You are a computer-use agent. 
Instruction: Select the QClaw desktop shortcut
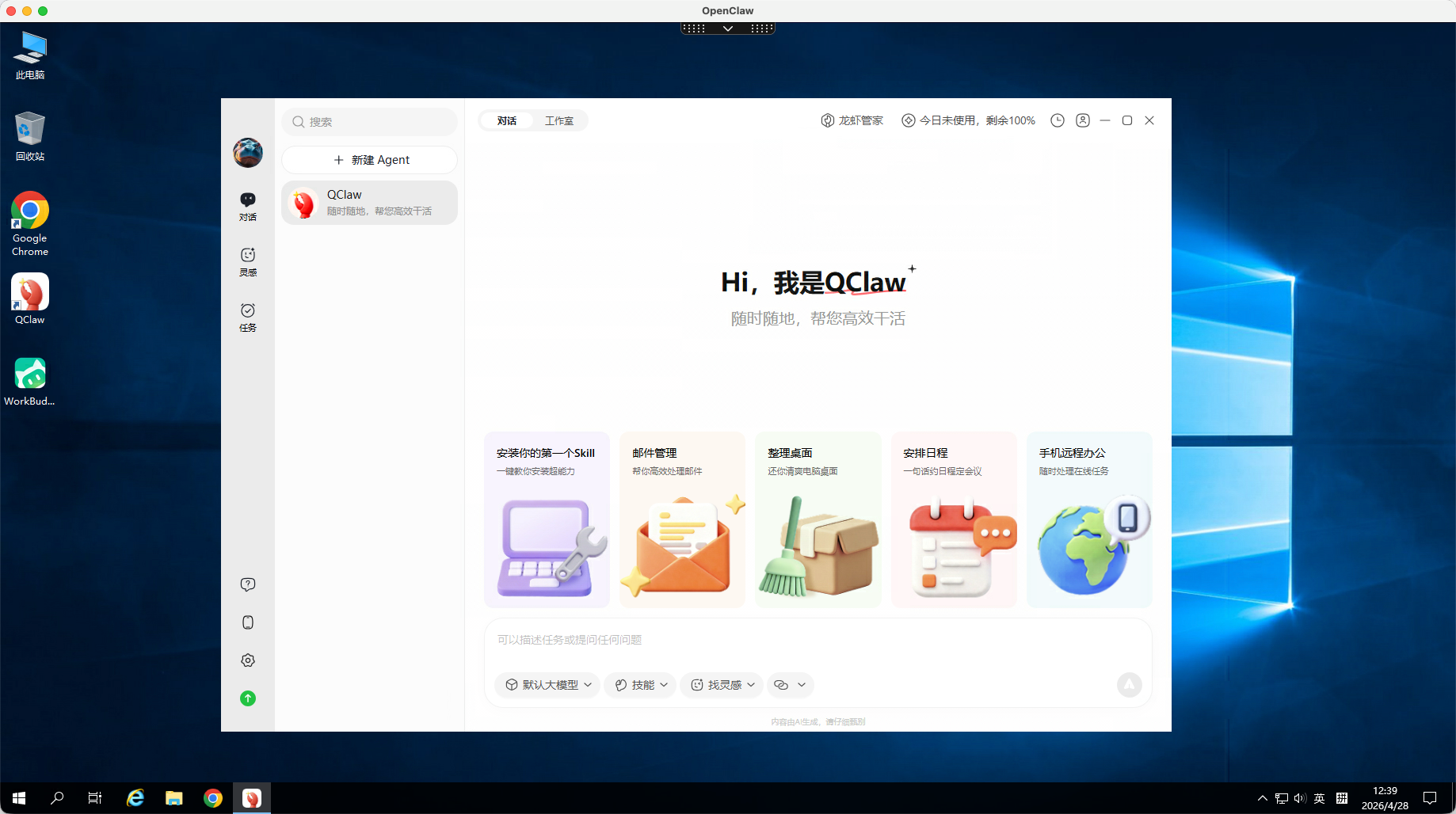[30, 299]
